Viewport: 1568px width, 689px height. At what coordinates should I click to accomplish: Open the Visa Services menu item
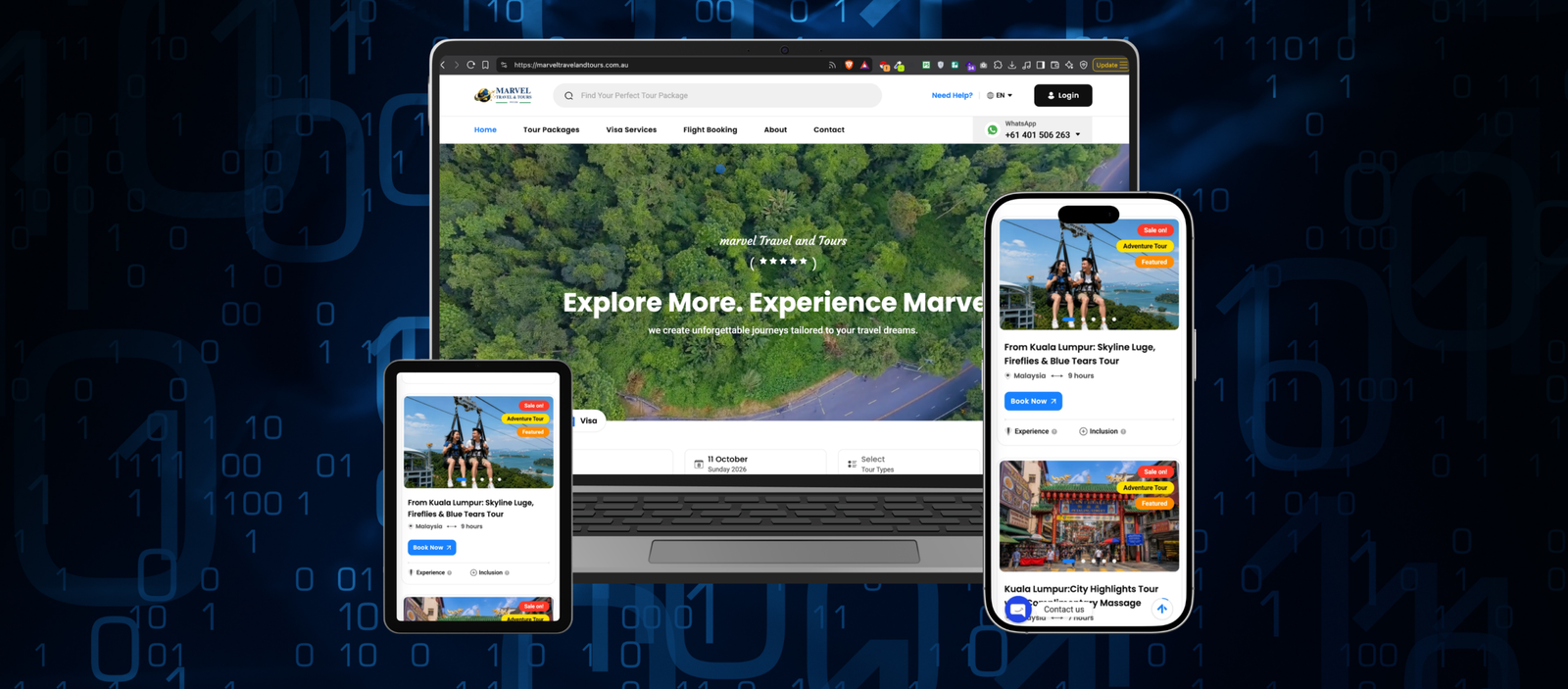pos(631,129)
